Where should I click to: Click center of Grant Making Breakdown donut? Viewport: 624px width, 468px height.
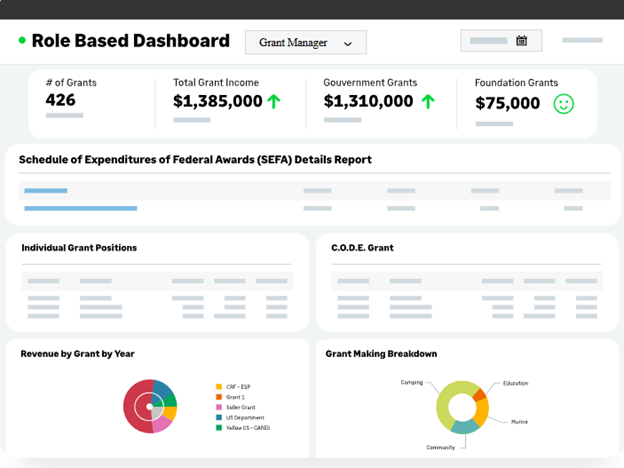pyautogui.click(x=462, y=407)
